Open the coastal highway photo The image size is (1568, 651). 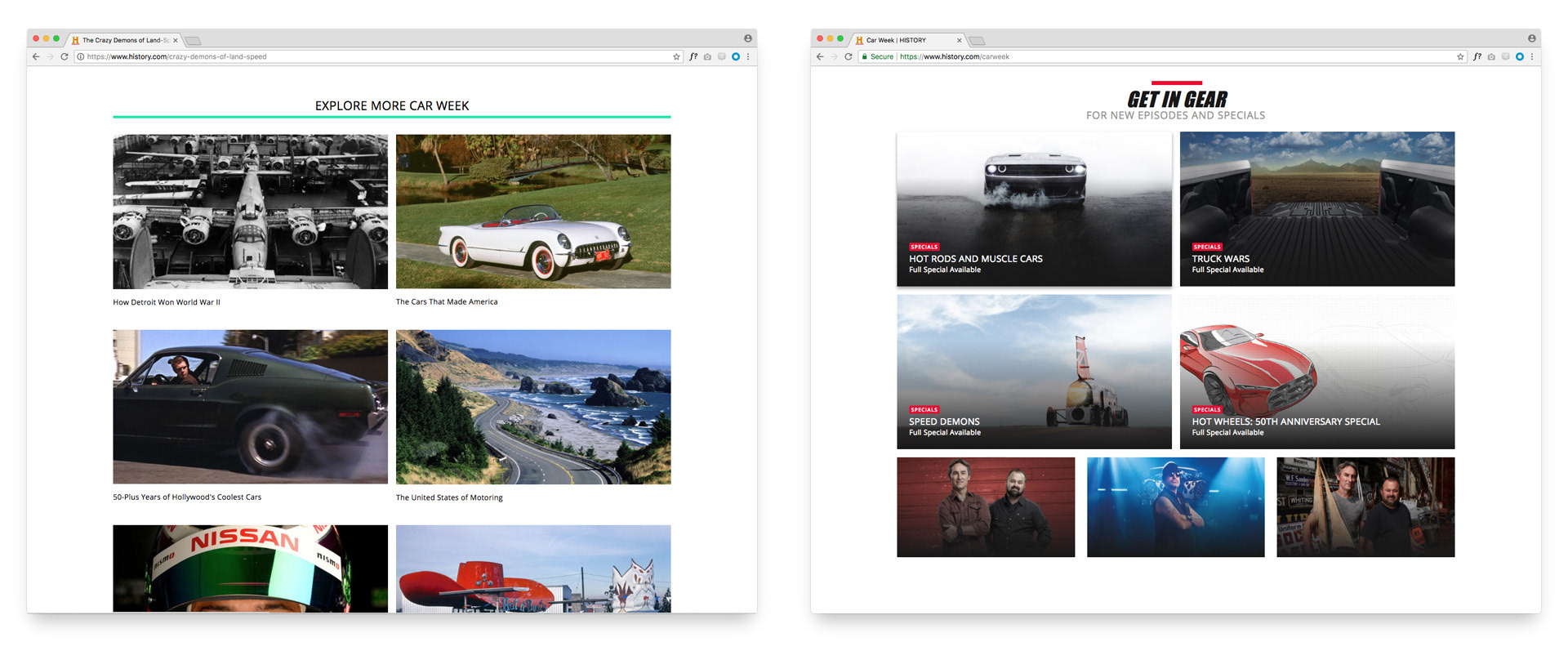coord(533,407)
